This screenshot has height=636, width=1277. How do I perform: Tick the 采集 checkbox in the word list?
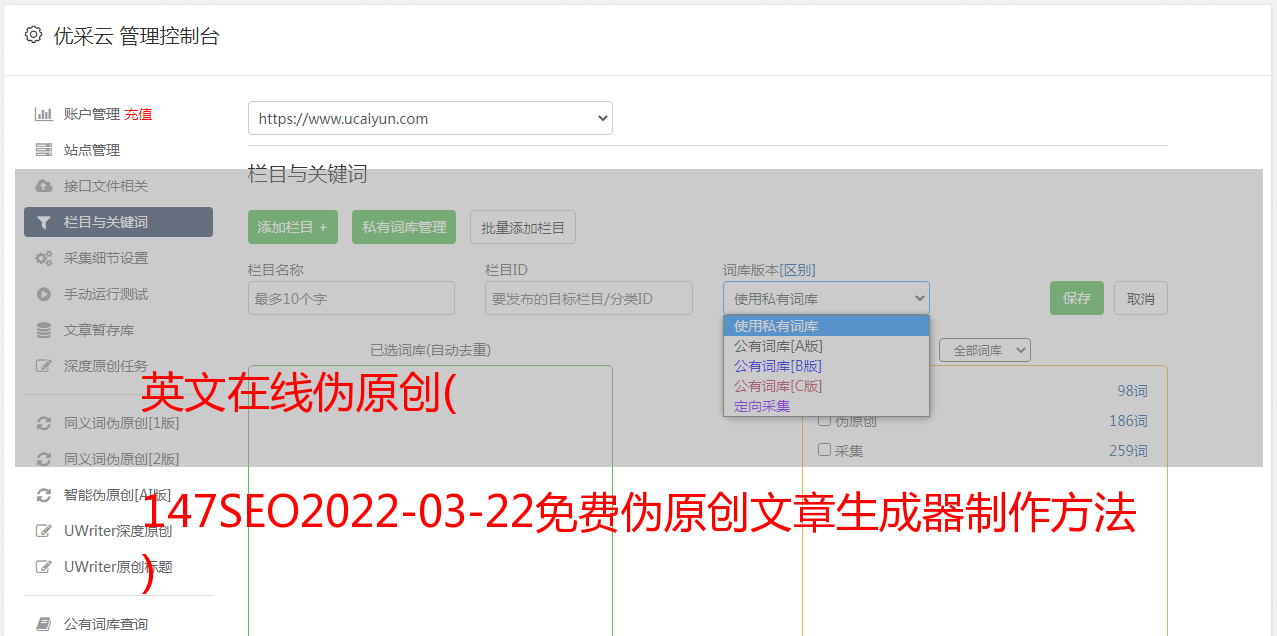tap(825, 450)
